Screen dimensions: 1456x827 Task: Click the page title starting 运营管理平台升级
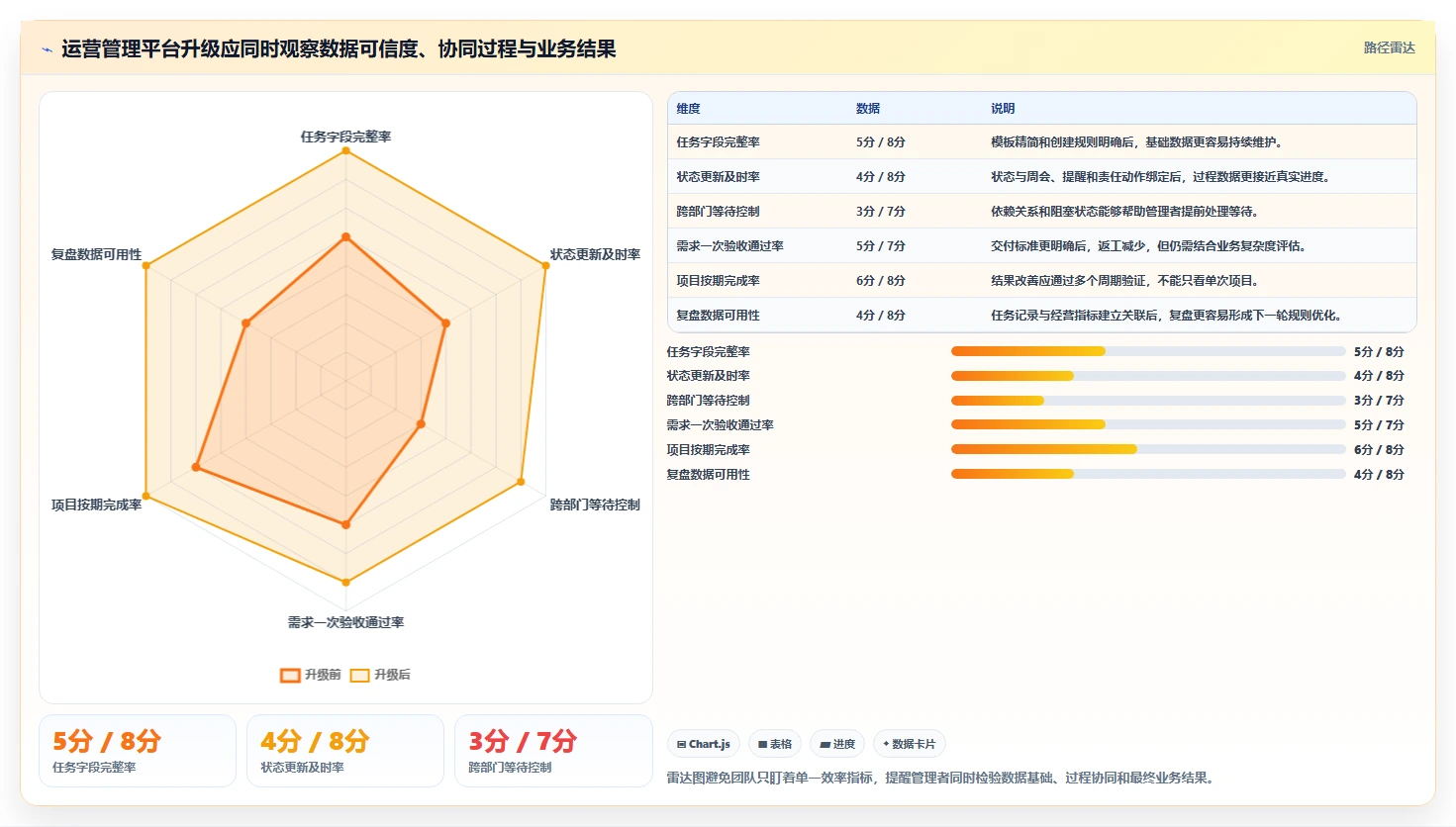coord(339,48)
